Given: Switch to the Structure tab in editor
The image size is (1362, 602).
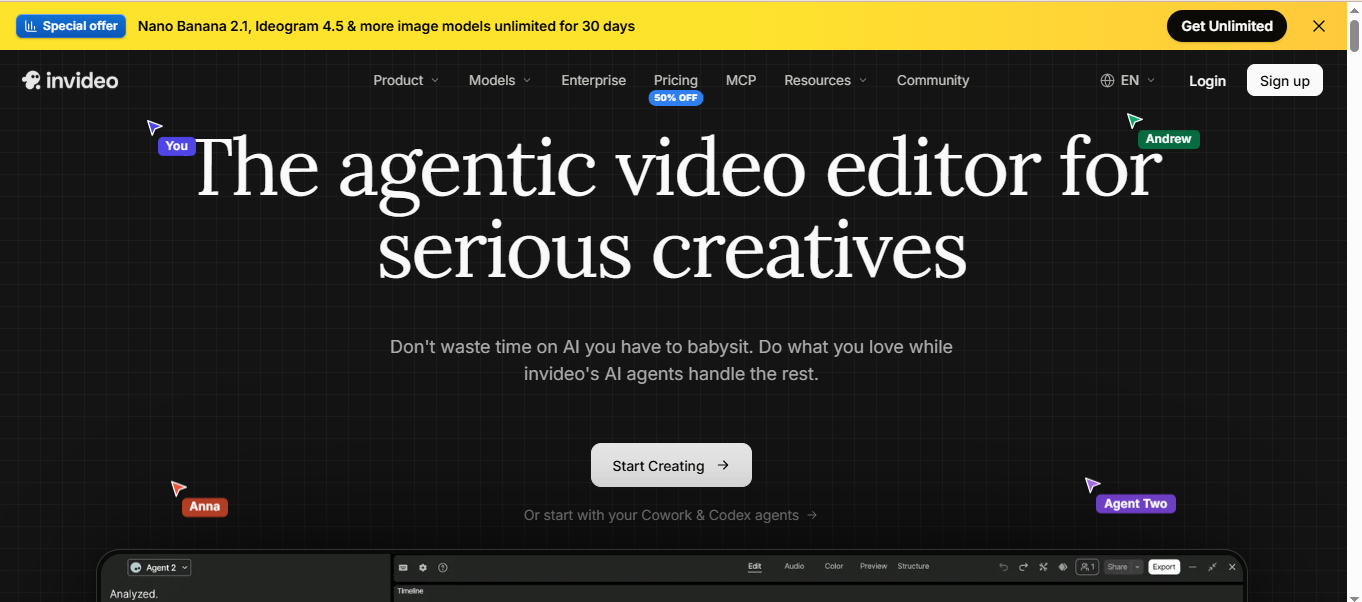Looking at the screenshot, I should click(913, 566).
